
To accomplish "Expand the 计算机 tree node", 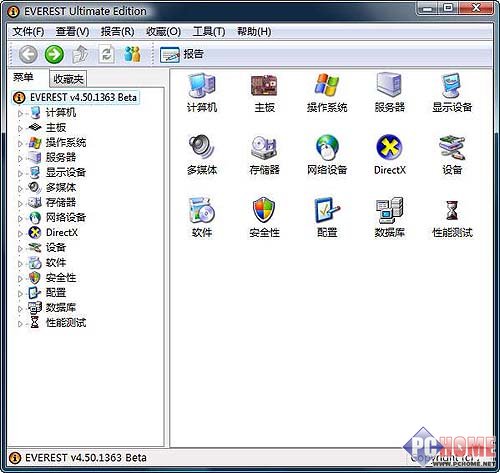I will click(x=20, y=114).
